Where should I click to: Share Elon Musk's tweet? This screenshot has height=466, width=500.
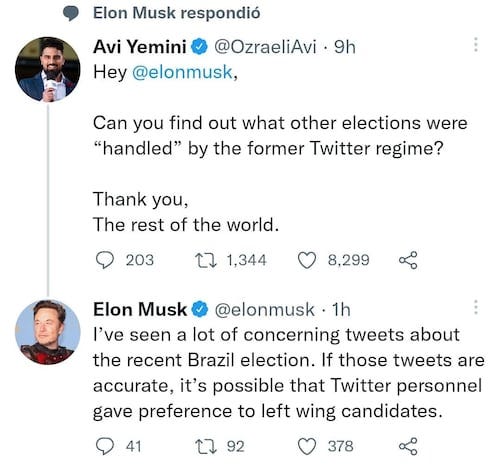click(x=408, y=446)
